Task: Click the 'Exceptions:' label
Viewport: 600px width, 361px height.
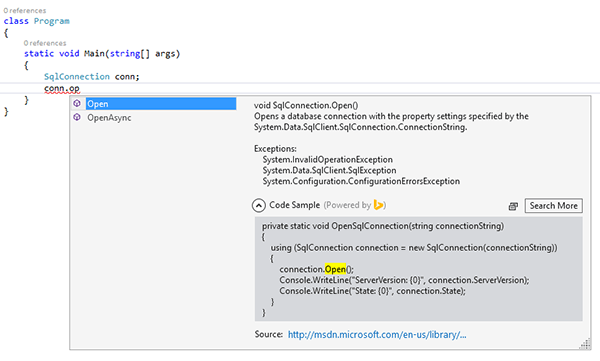Action: pos(275,149)
